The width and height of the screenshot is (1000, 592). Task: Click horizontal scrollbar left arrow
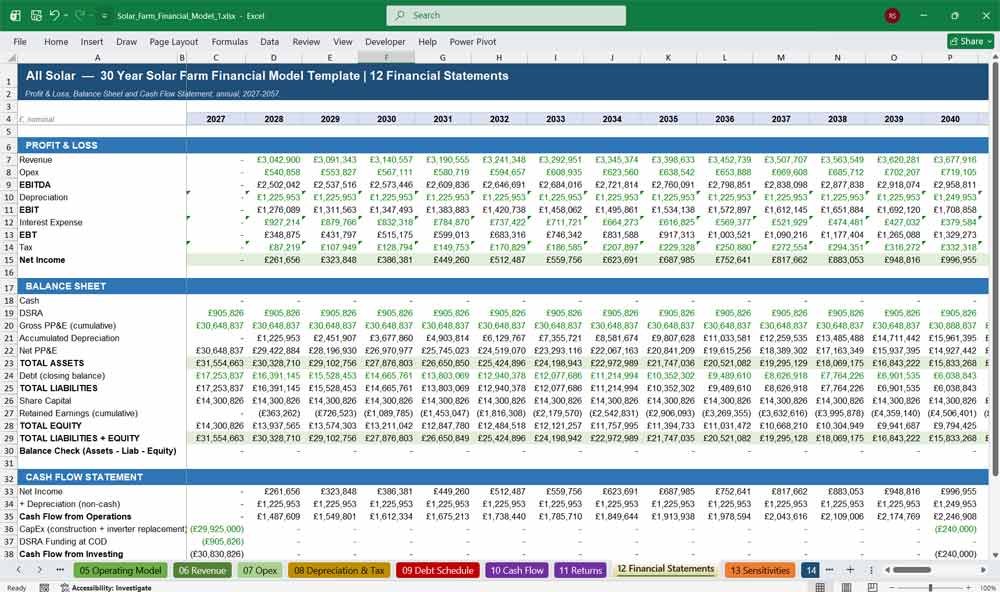[887, 570]
